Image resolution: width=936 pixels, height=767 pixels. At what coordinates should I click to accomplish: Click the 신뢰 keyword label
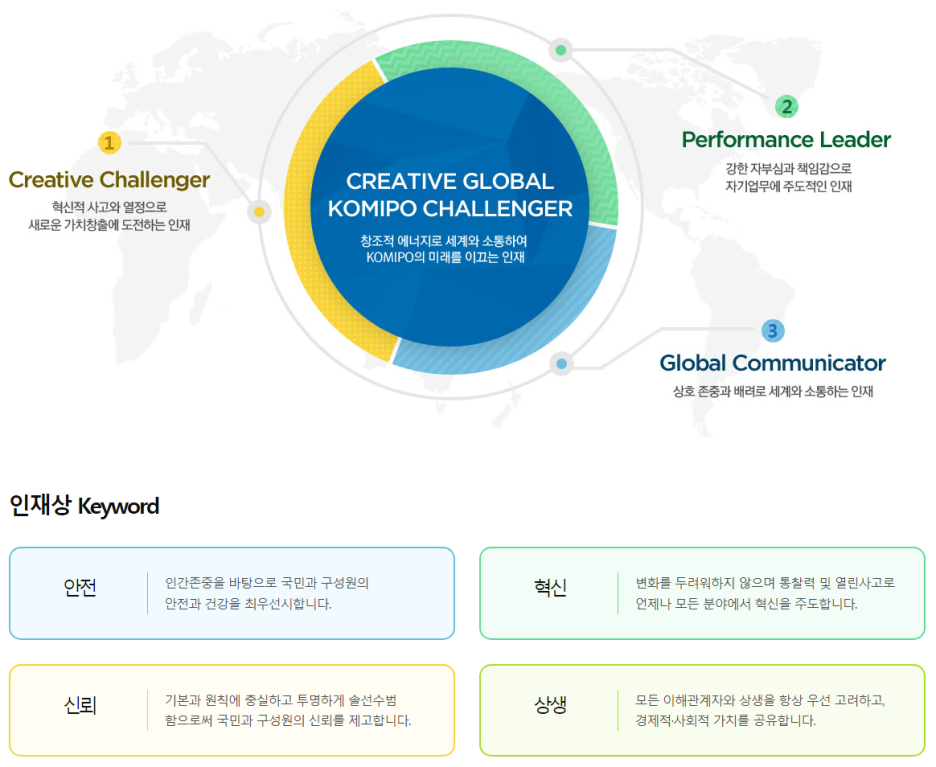click(80, 706)
